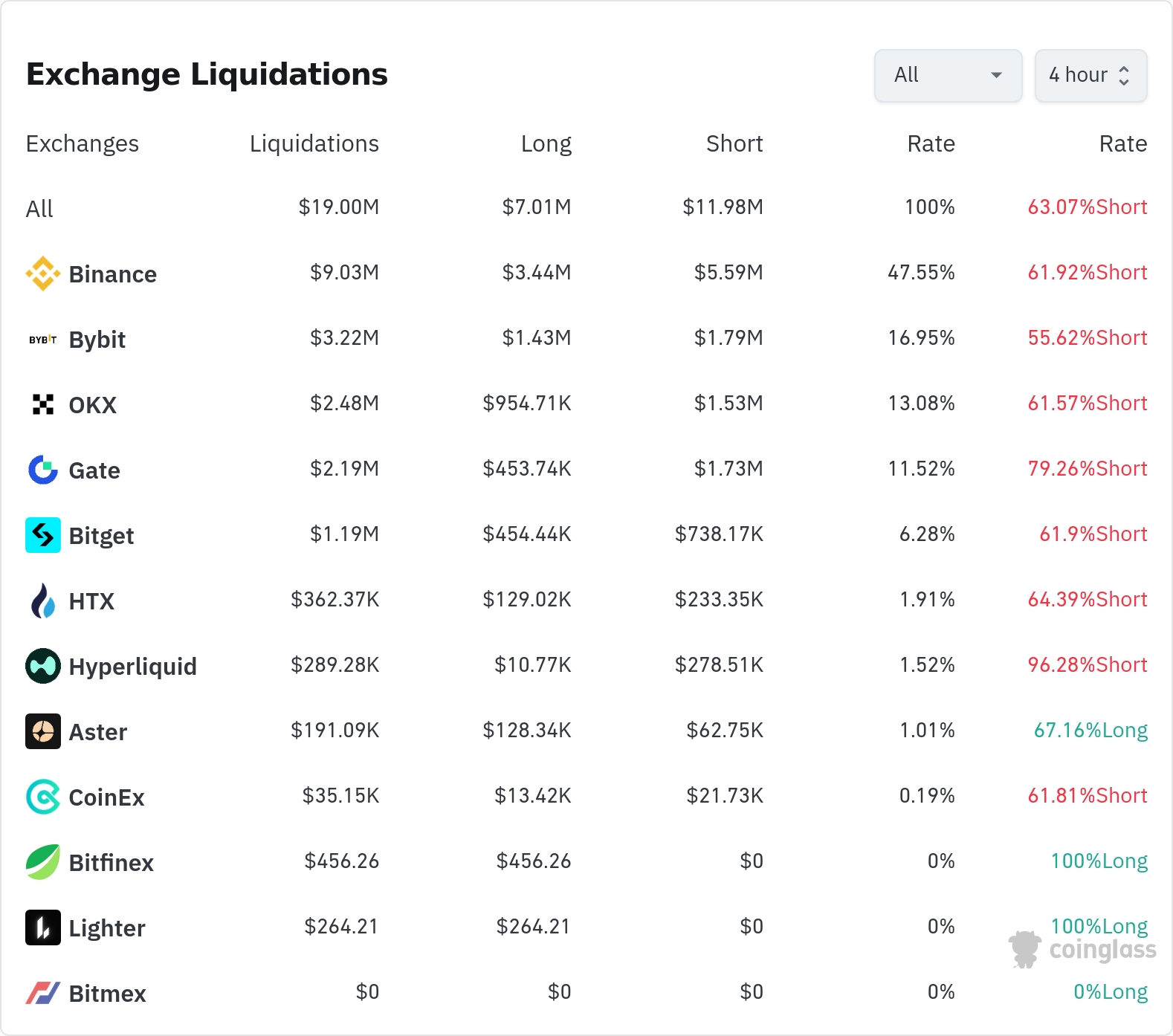
Task: Click the Hyperliquid logo icon
Action: click(43, 666)
